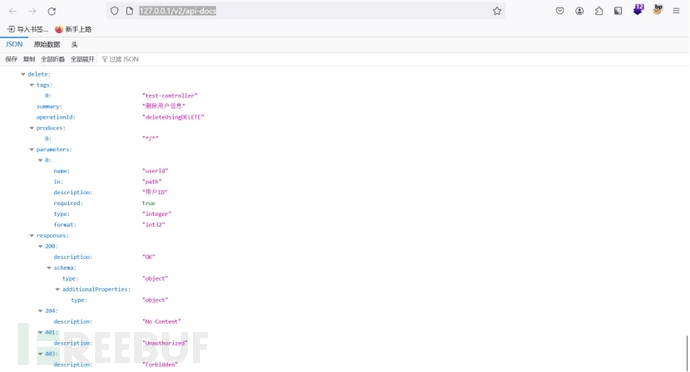
Task: Go back to the previous page
Action: point(13,11)
